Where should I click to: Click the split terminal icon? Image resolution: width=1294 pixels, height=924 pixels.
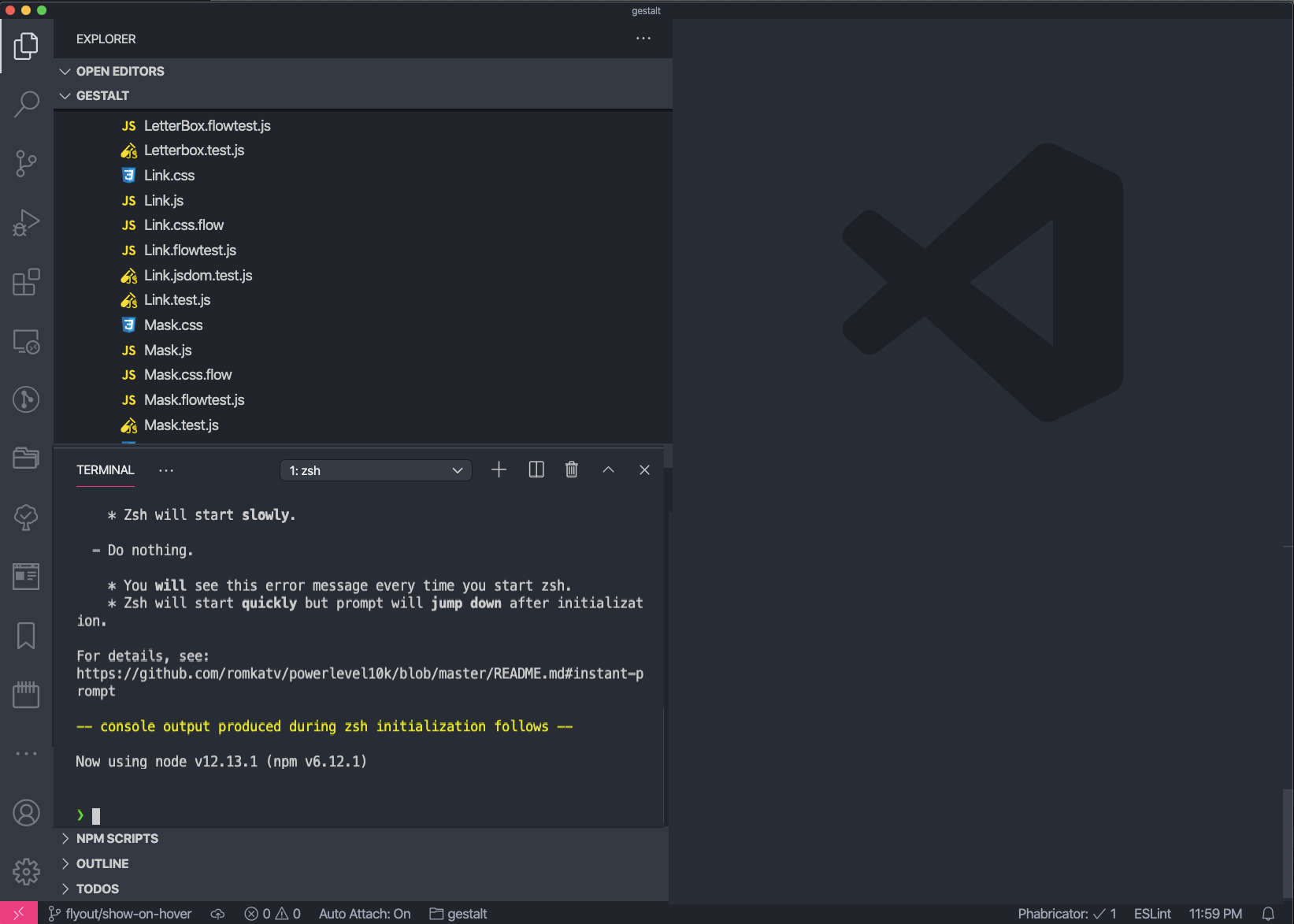(536, 469)
